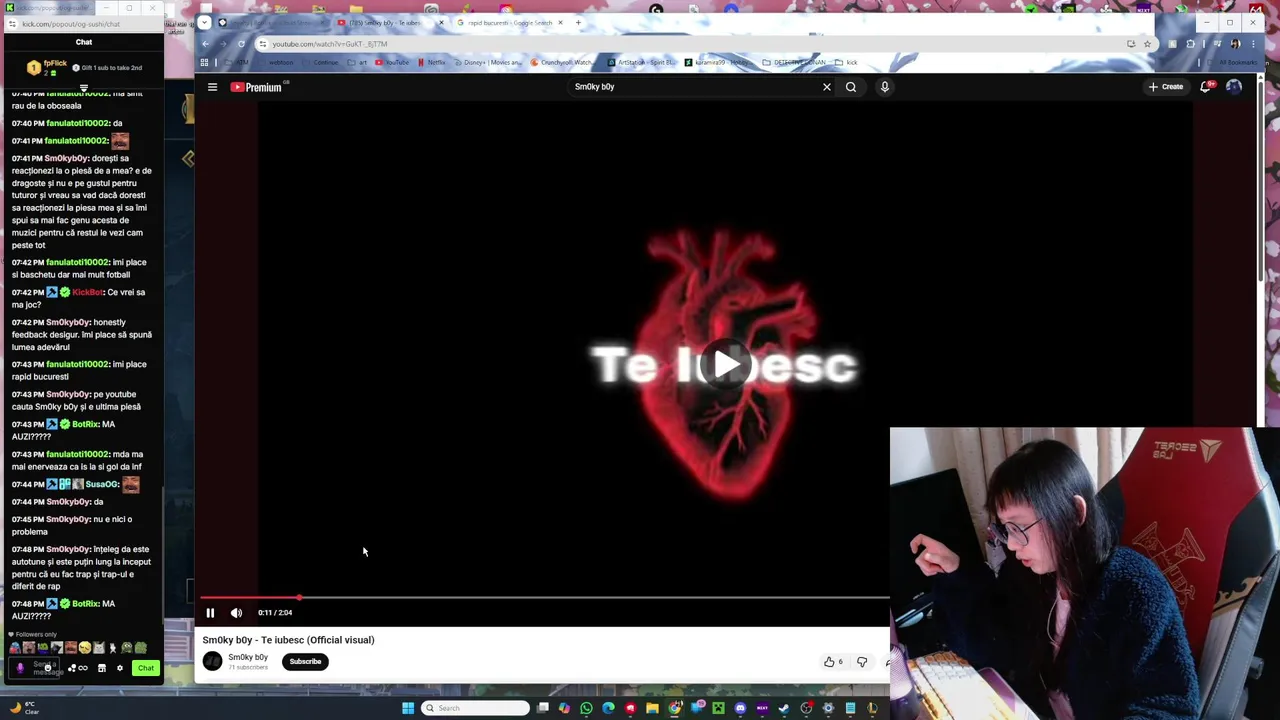Open the kick bookmark folder
This screenshot has height=720, width=1280.
846,62
